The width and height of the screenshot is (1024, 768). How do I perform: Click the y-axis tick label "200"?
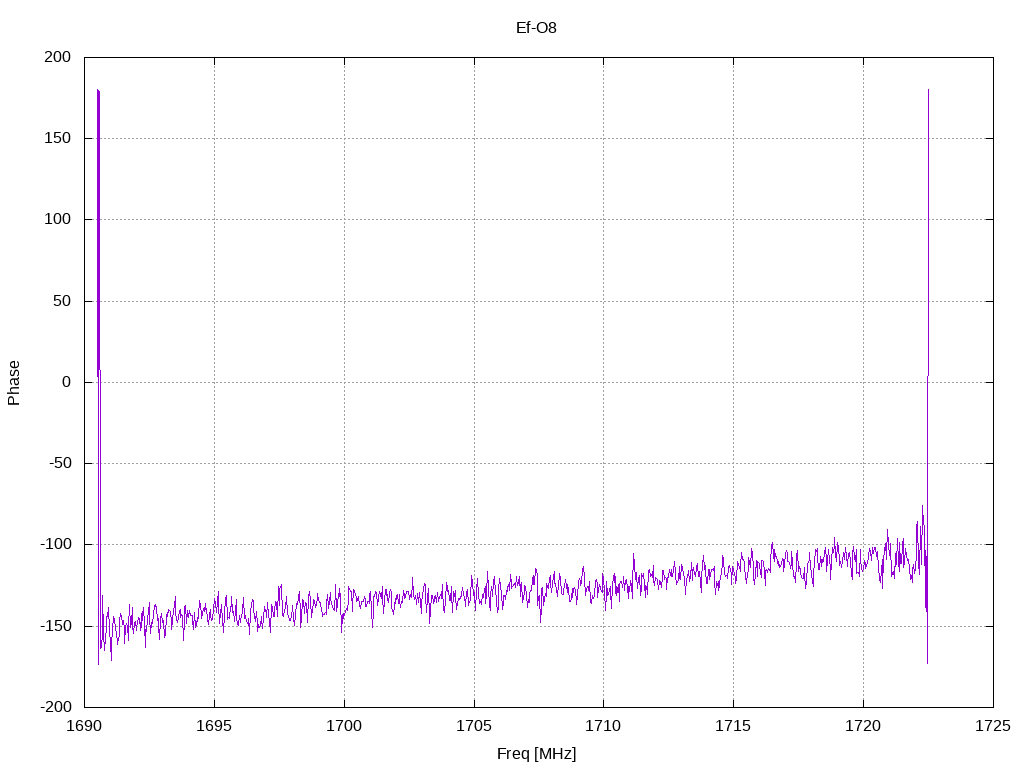(57, 57)
